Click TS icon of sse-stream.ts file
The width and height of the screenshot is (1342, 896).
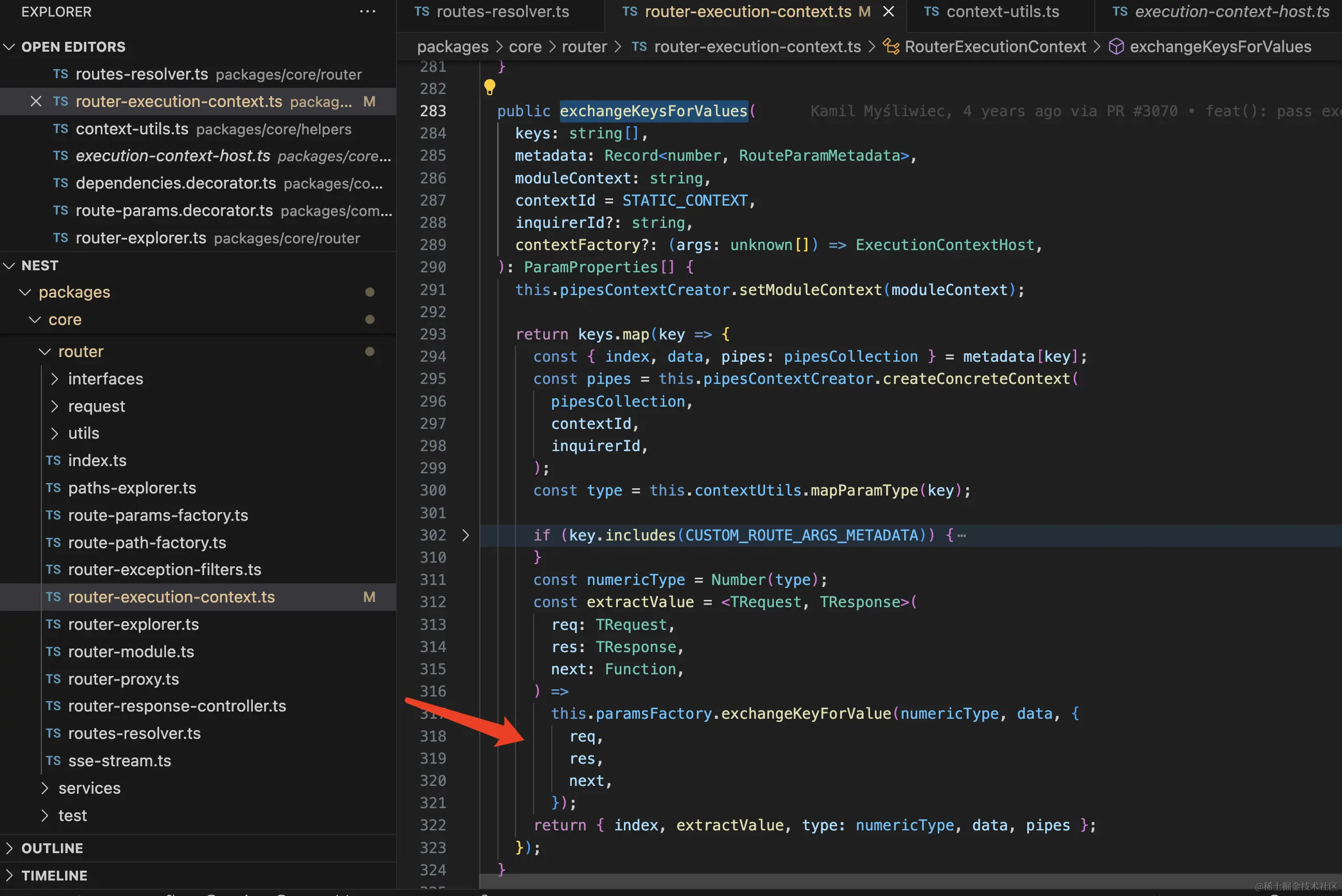(53, 761)
